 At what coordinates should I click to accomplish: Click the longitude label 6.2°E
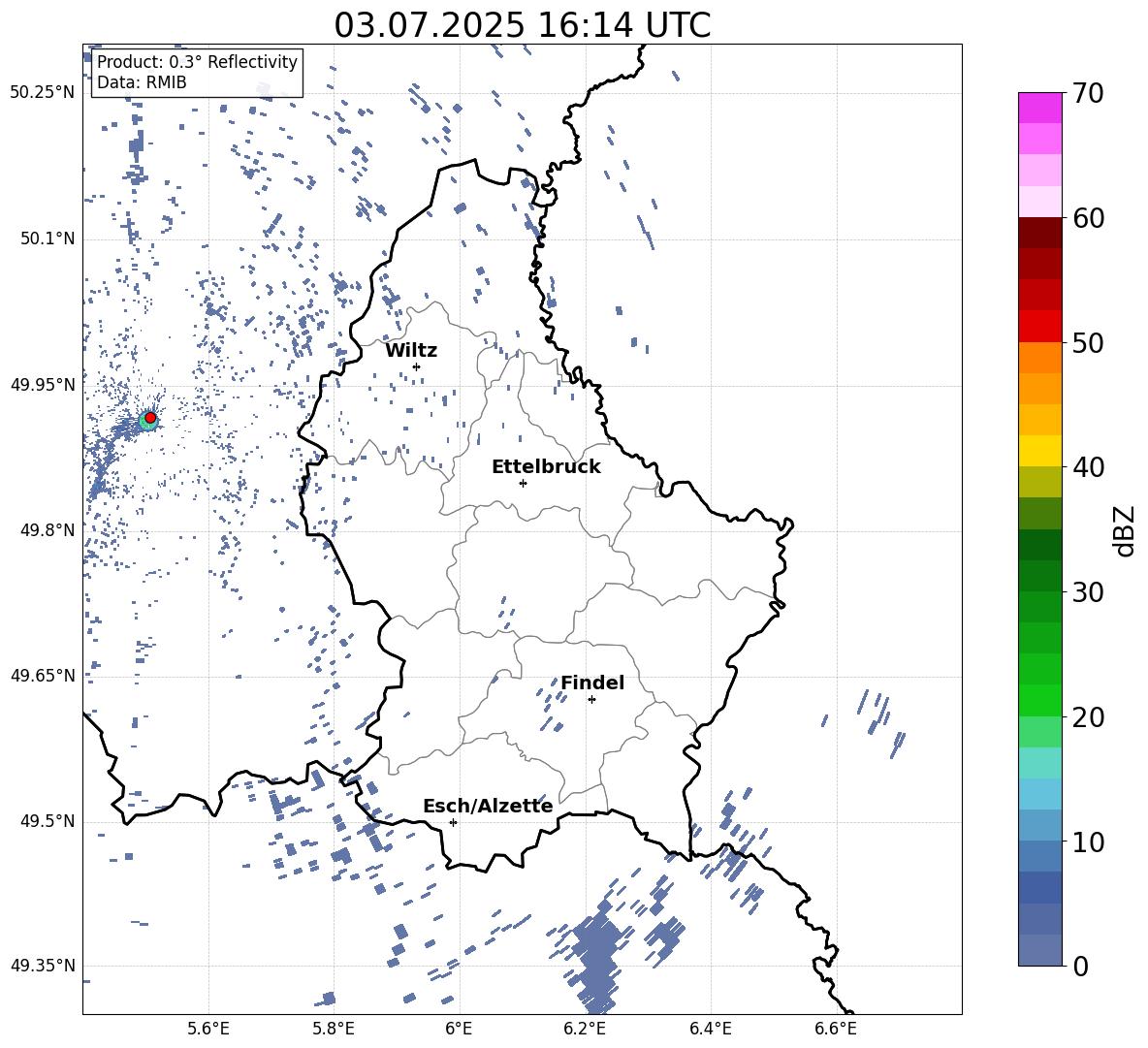pos(585,1029)
